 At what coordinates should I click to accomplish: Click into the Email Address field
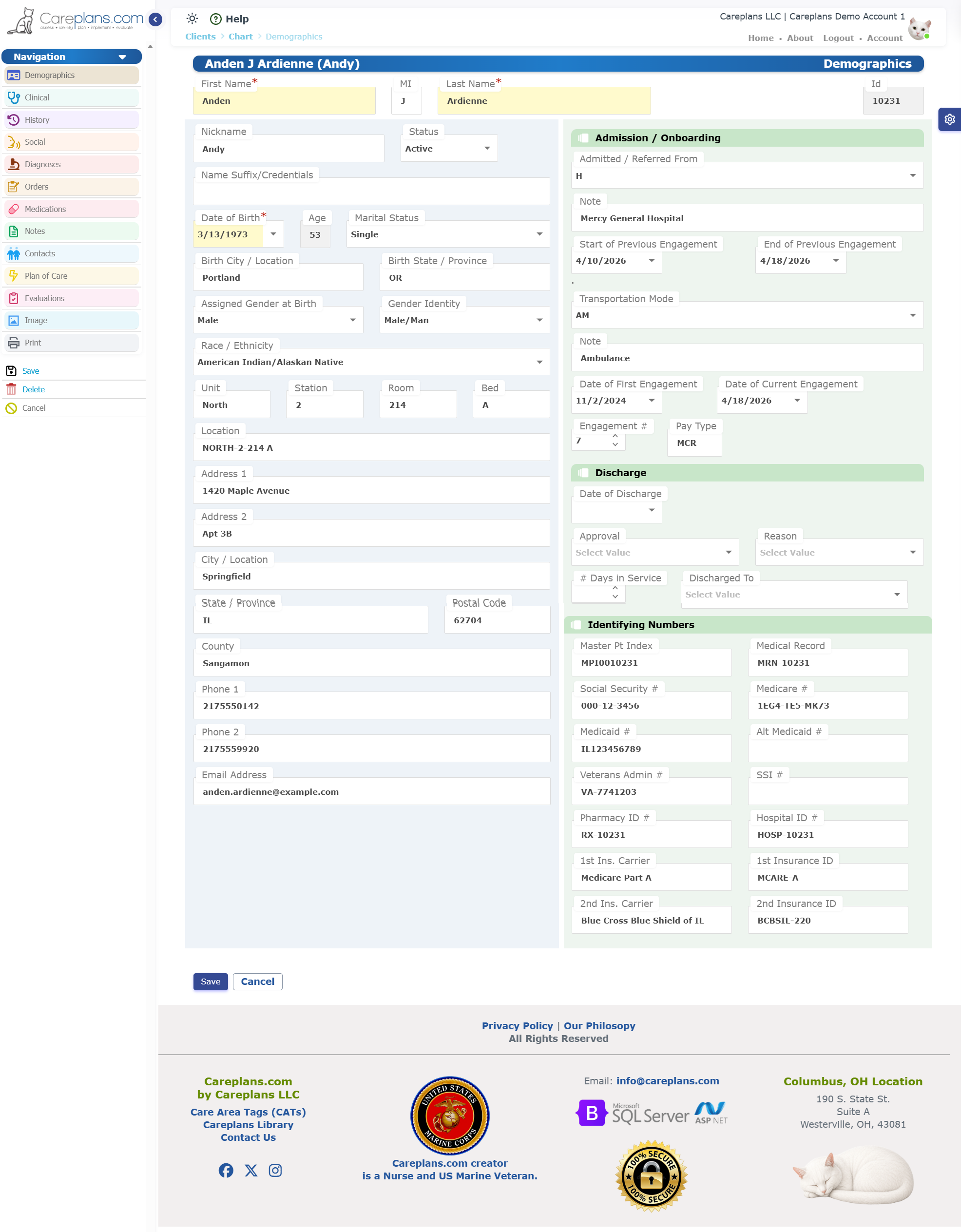click(372, 791)
